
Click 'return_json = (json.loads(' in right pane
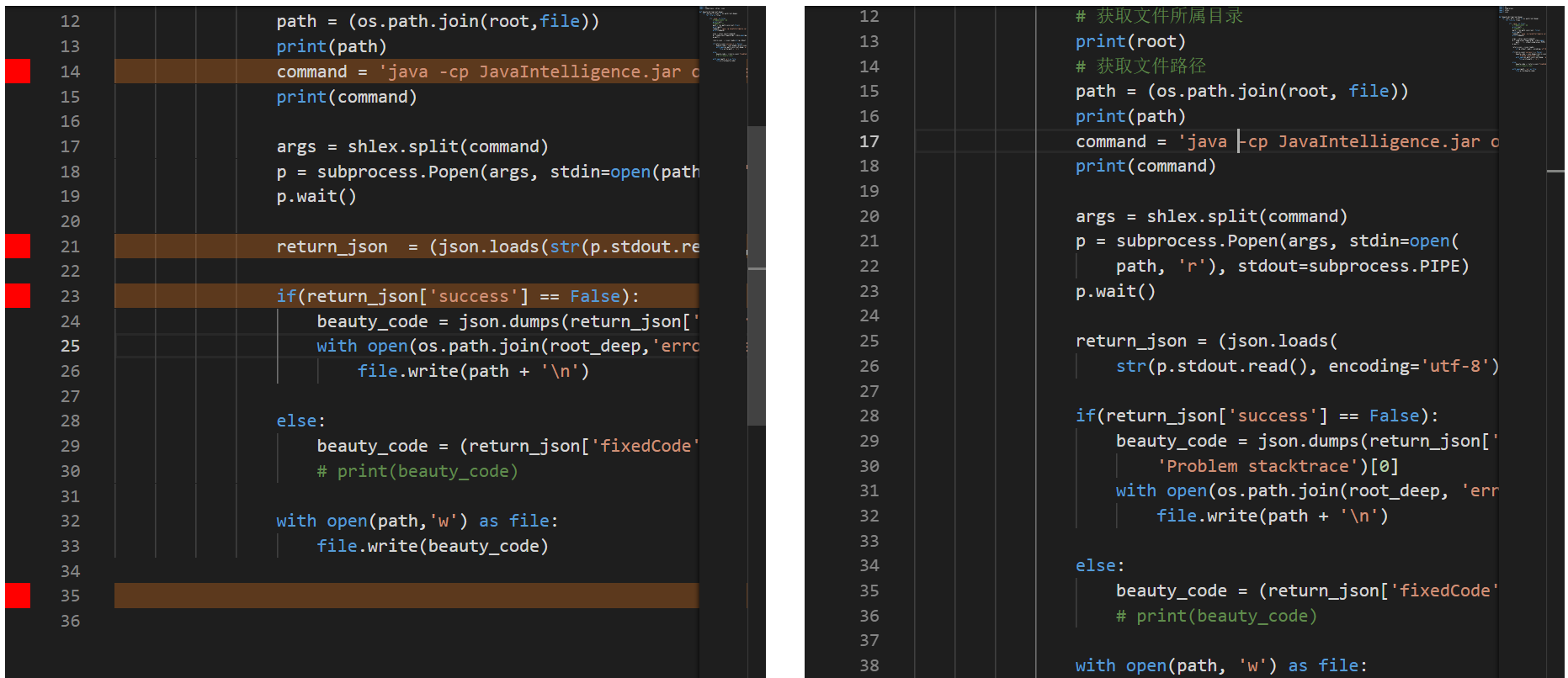[1206, 341]
